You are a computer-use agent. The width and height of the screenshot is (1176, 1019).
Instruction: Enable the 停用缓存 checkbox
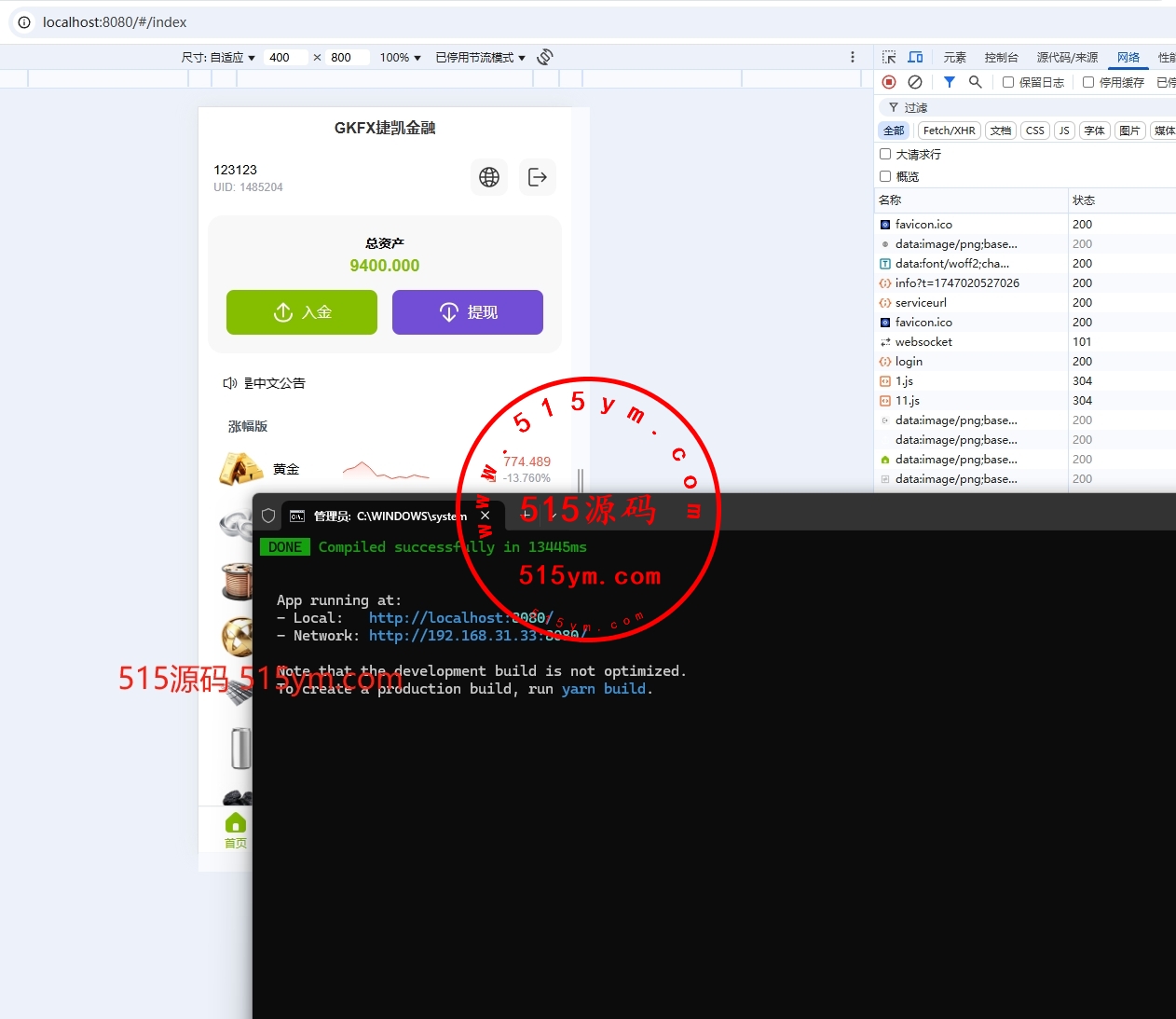click(1088, 82)
